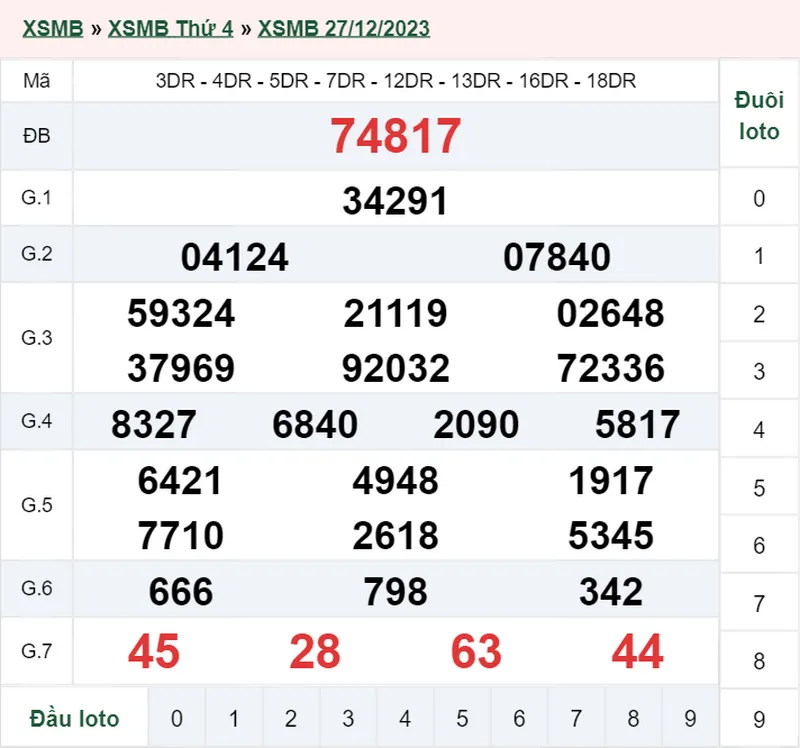Select digit 0 in Đuôi loto column

pyautogui.click(x=759, y=198)
